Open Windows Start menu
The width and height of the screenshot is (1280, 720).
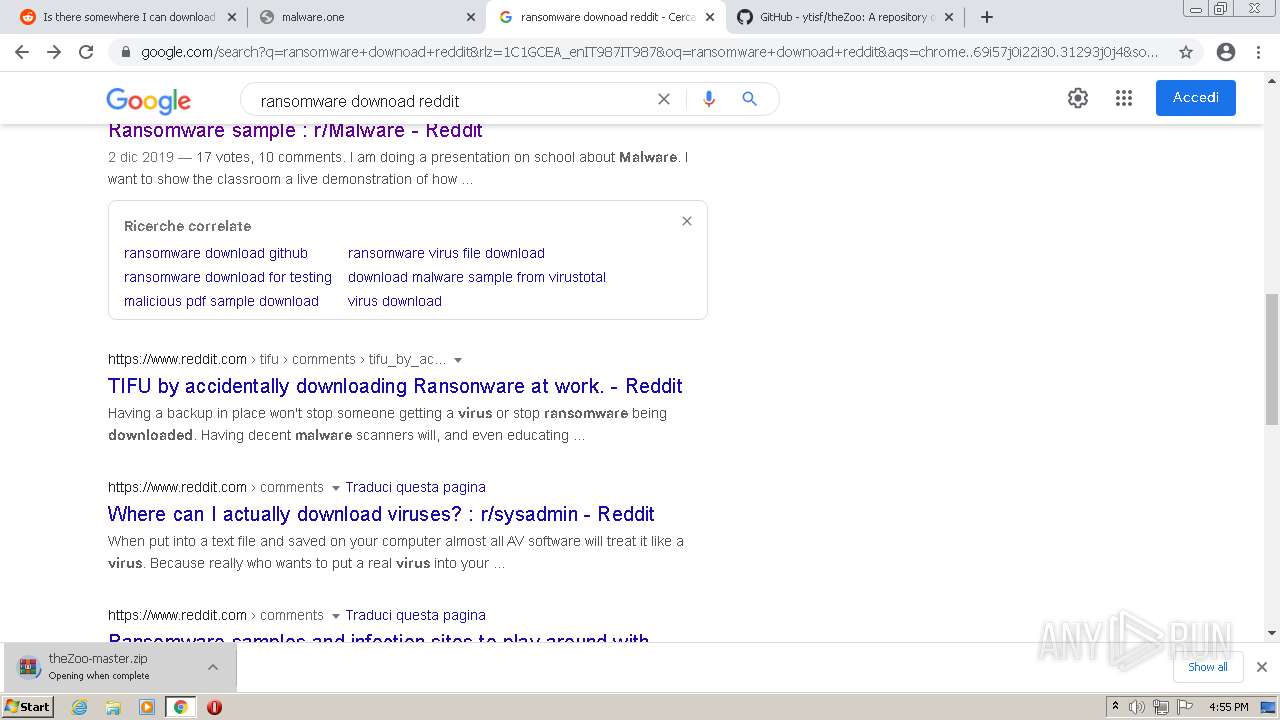click(27, 707)
